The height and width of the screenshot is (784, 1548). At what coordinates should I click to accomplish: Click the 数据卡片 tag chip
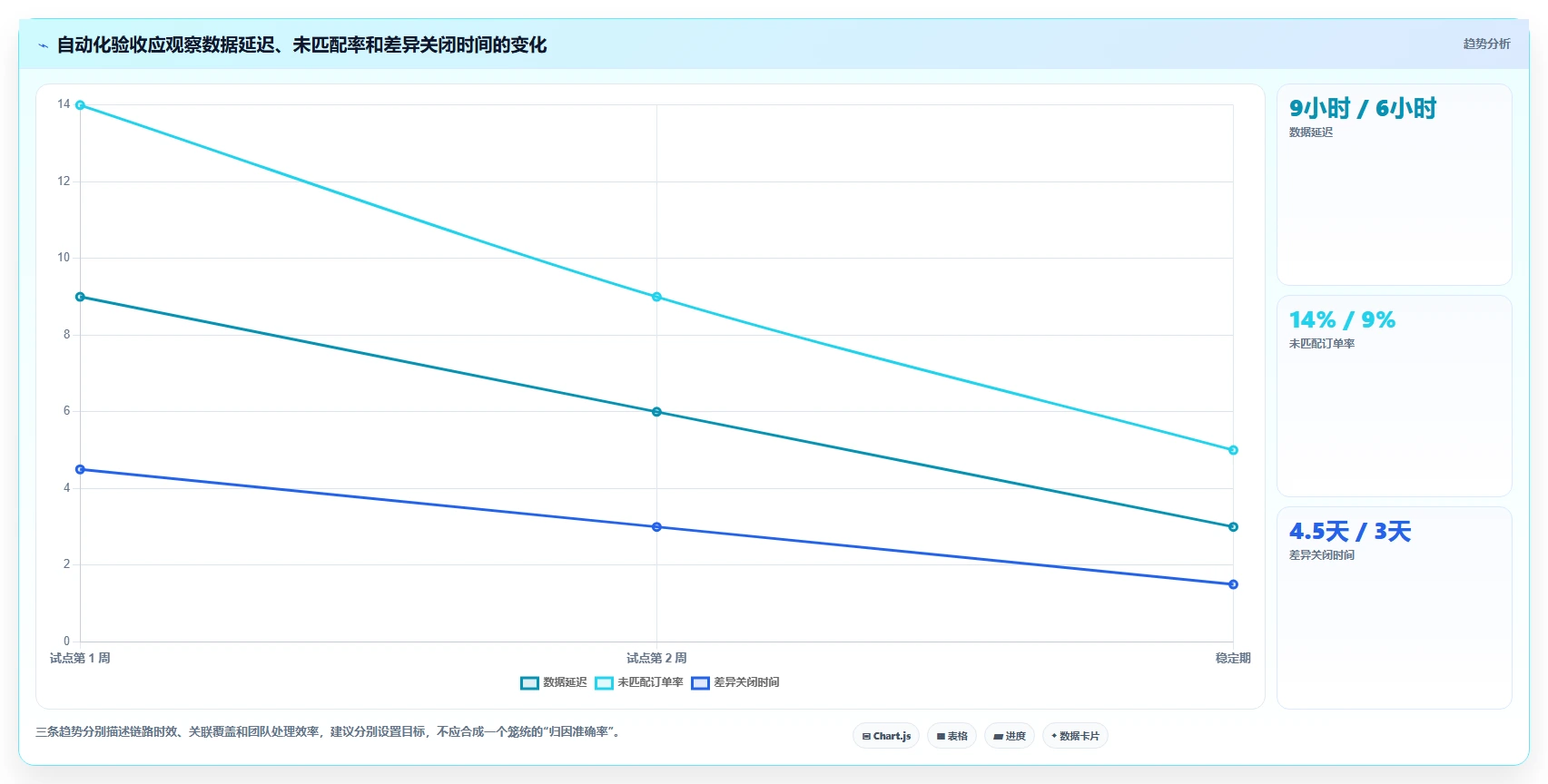click(1075, 736)
